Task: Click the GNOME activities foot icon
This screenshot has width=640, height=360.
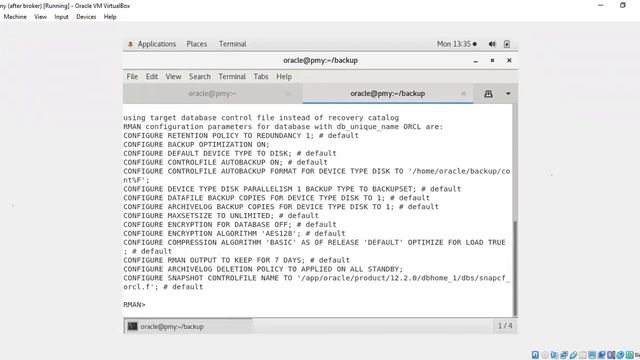Action: pyautogui.click(x=130, y=44)
